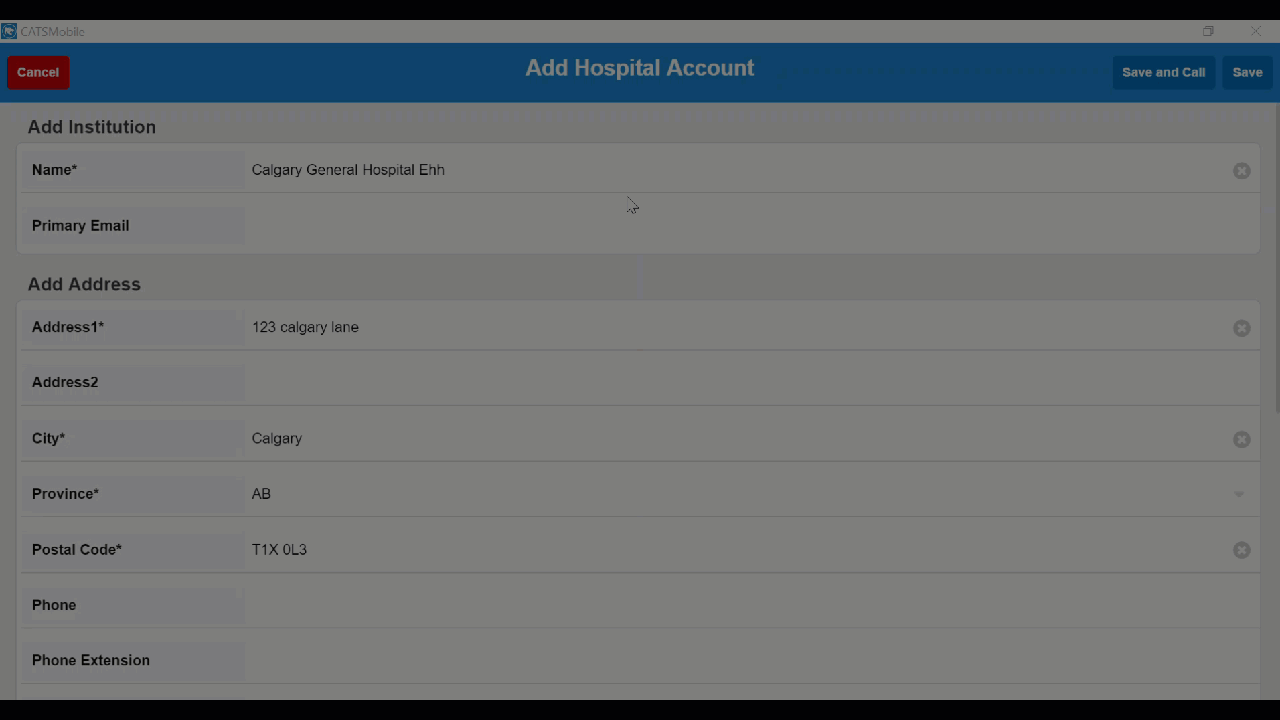Edit the Name field text
Screen dimensions: 1280x720
(739, 170)
